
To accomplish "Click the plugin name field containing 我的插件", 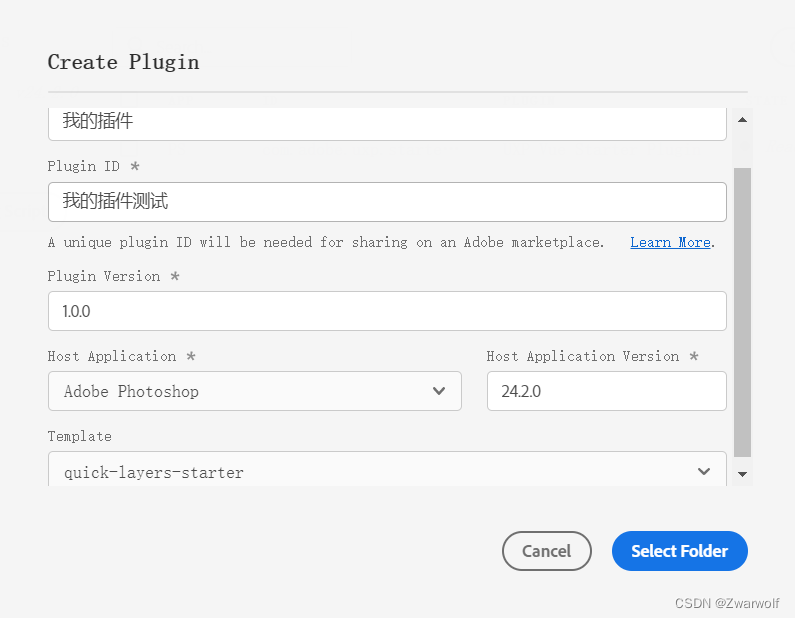I will [387, 124].
